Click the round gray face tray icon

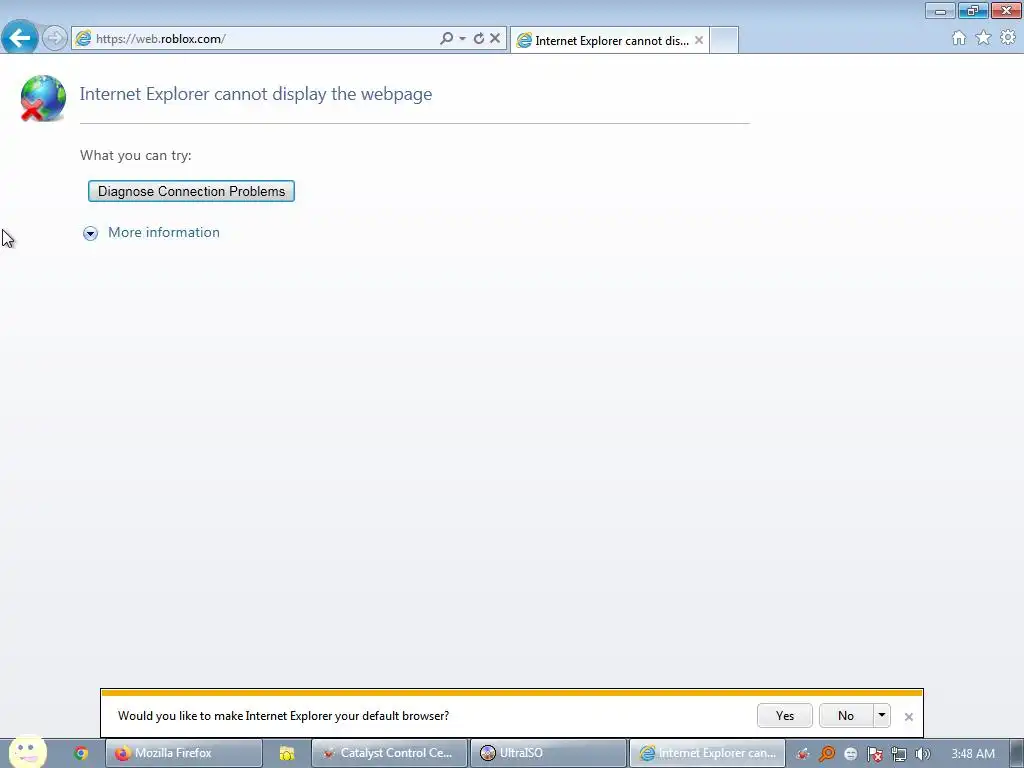pyautogui.click(x=850, y=754)
